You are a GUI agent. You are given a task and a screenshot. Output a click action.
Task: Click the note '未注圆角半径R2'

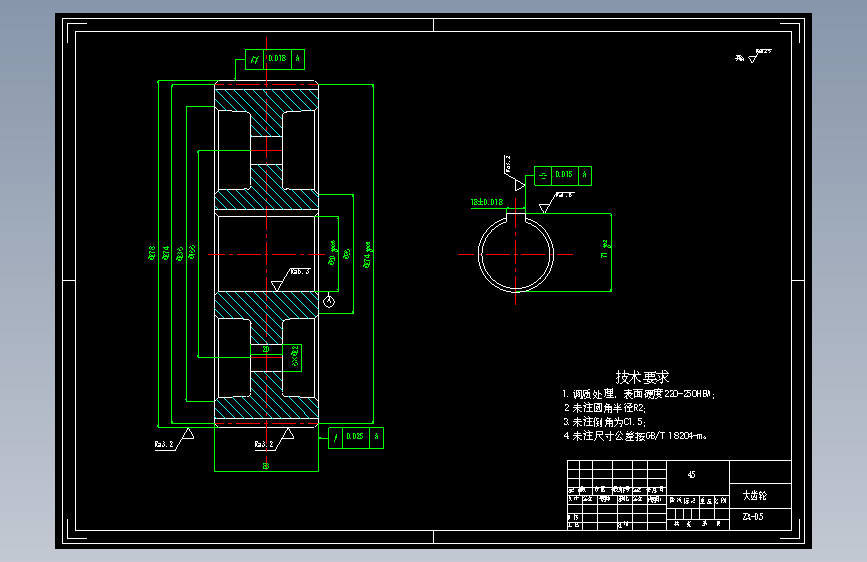pyautogui.click(x=604, y=408)
